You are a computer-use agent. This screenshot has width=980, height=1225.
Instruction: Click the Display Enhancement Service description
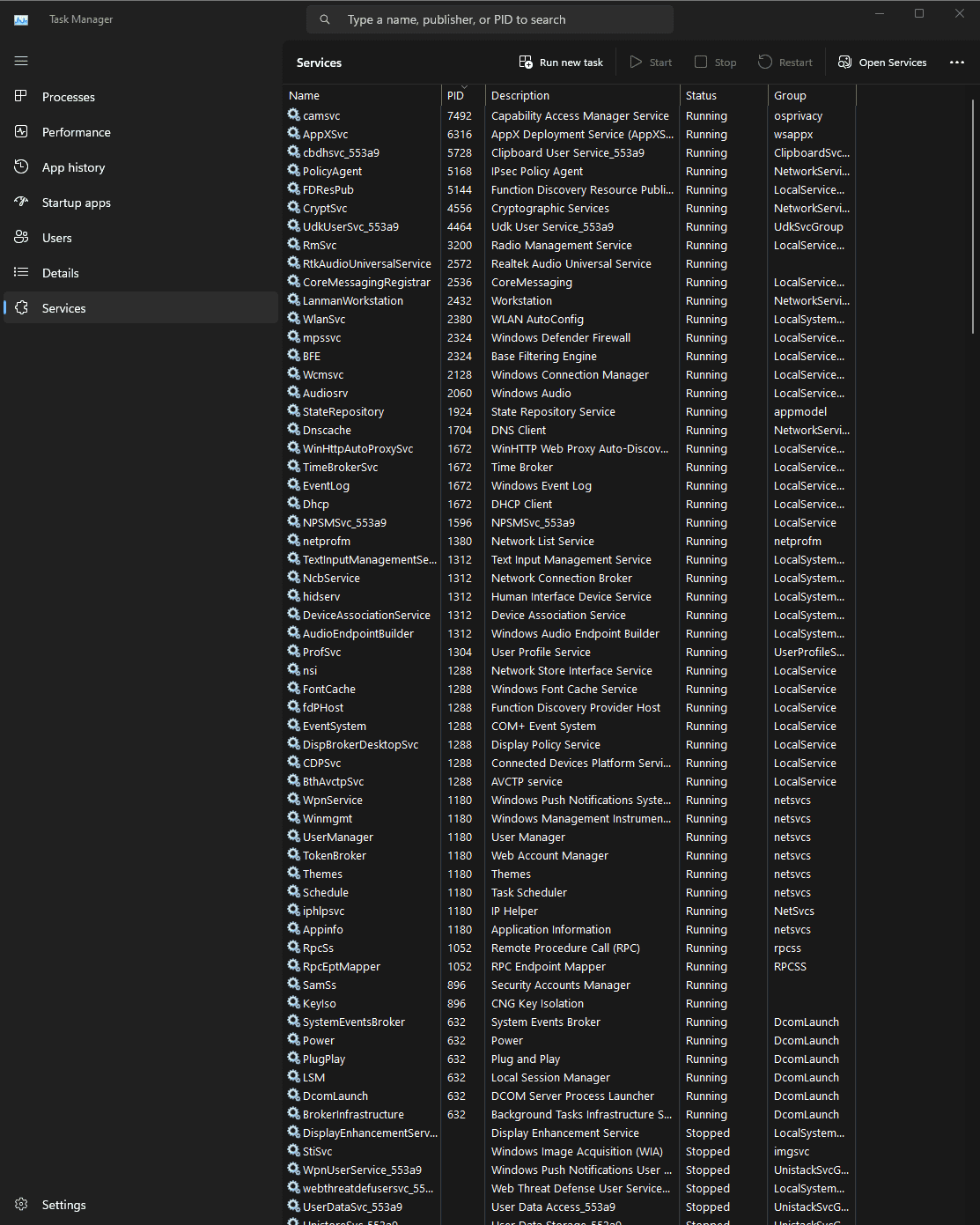coord(565,1133)
